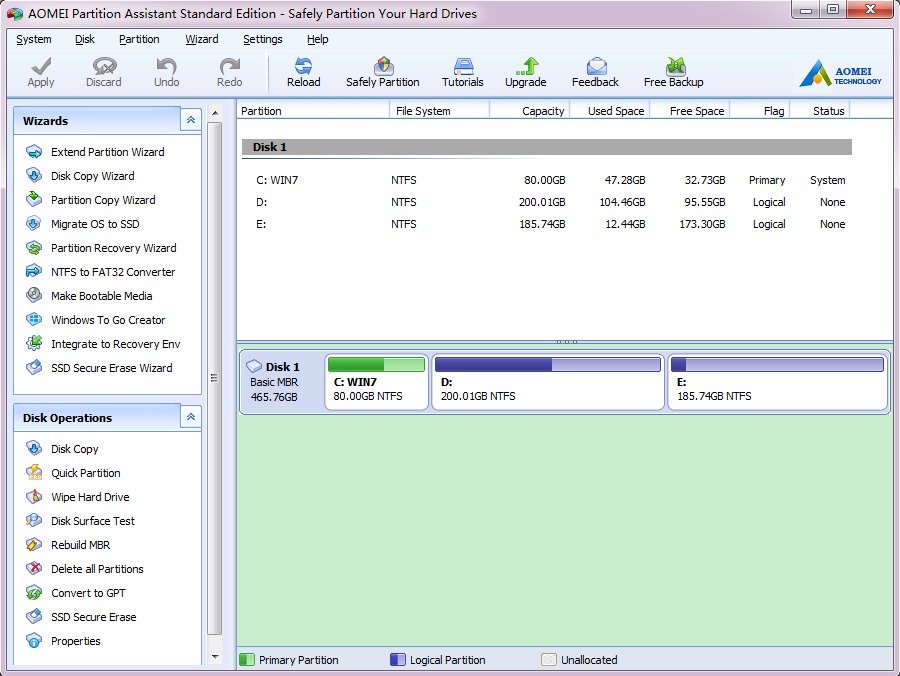Sort by File System column header
Image resolution: width=900 pixels, height=676 pixels.
coord(439,111)
